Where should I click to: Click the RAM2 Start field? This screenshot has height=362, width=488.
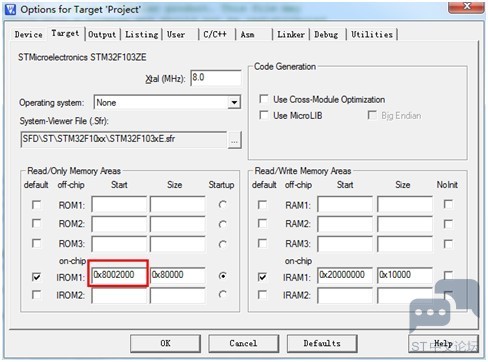pos(345,224)
